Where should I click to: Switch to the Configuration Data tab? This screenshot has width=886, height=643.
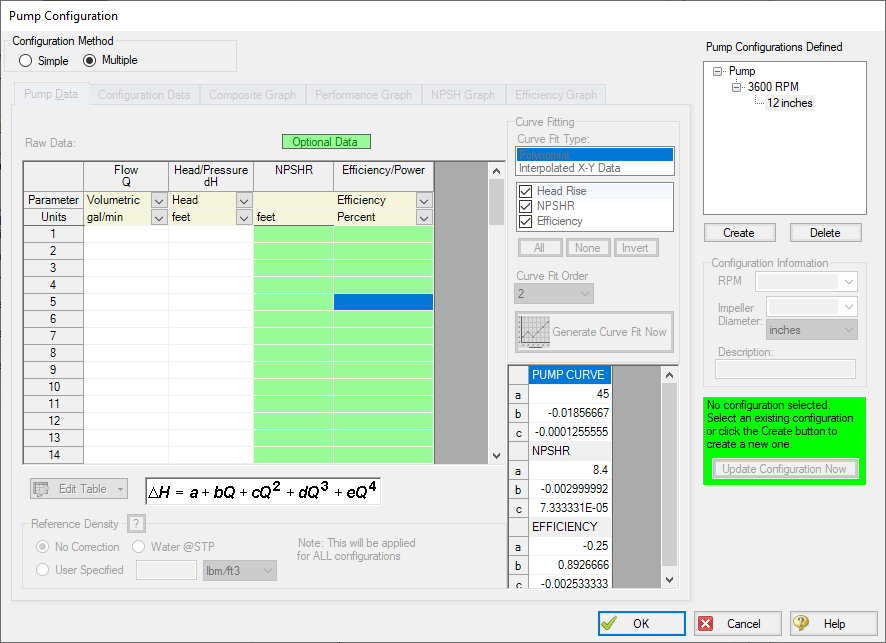144,95
